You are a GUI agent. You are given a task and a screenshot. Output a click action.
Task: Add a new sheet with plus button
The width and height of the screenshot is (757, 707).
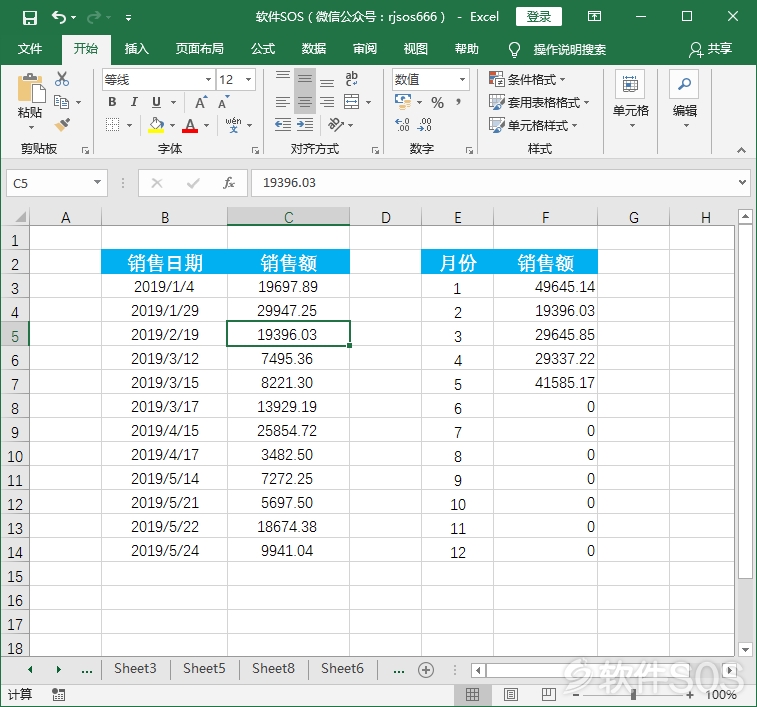point(426,670)
